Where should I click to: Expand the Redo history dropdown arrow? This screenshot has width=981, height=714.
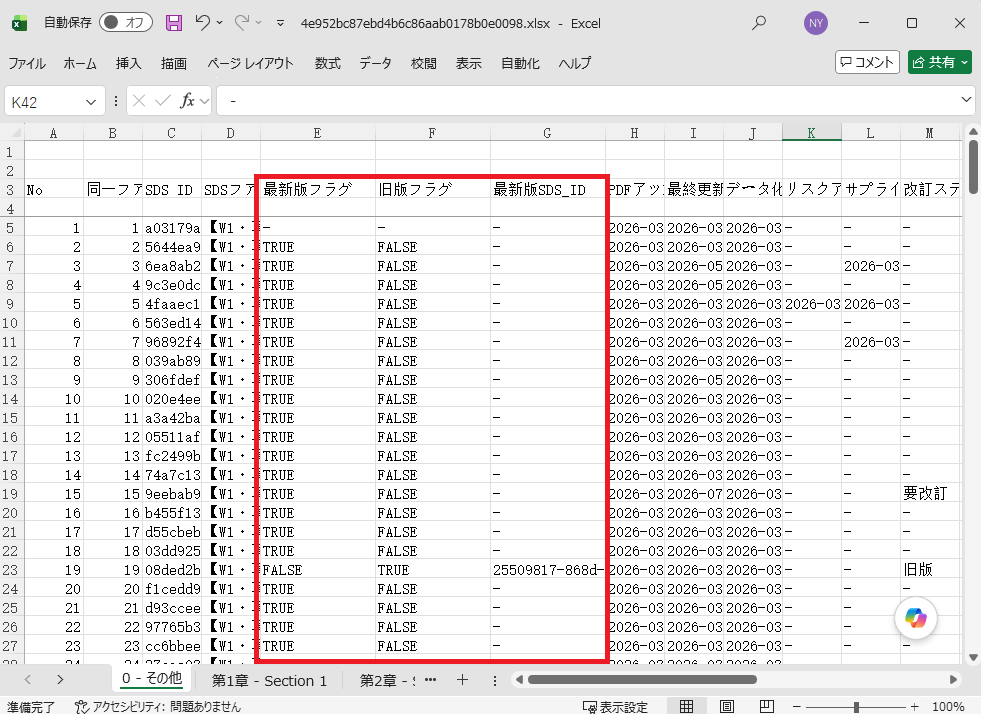(x=258, y=23)
